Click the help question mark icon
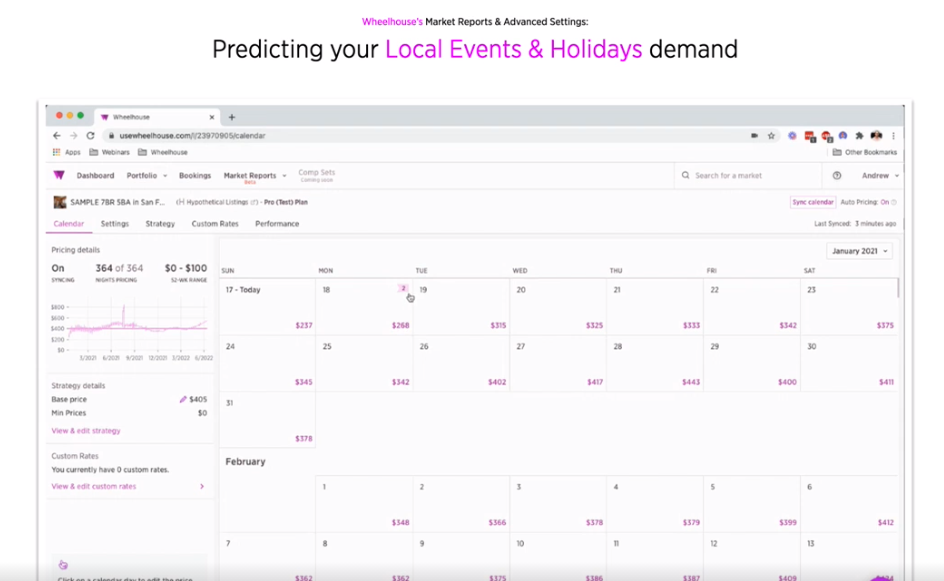The image size is (944, 581). [837, 175]
